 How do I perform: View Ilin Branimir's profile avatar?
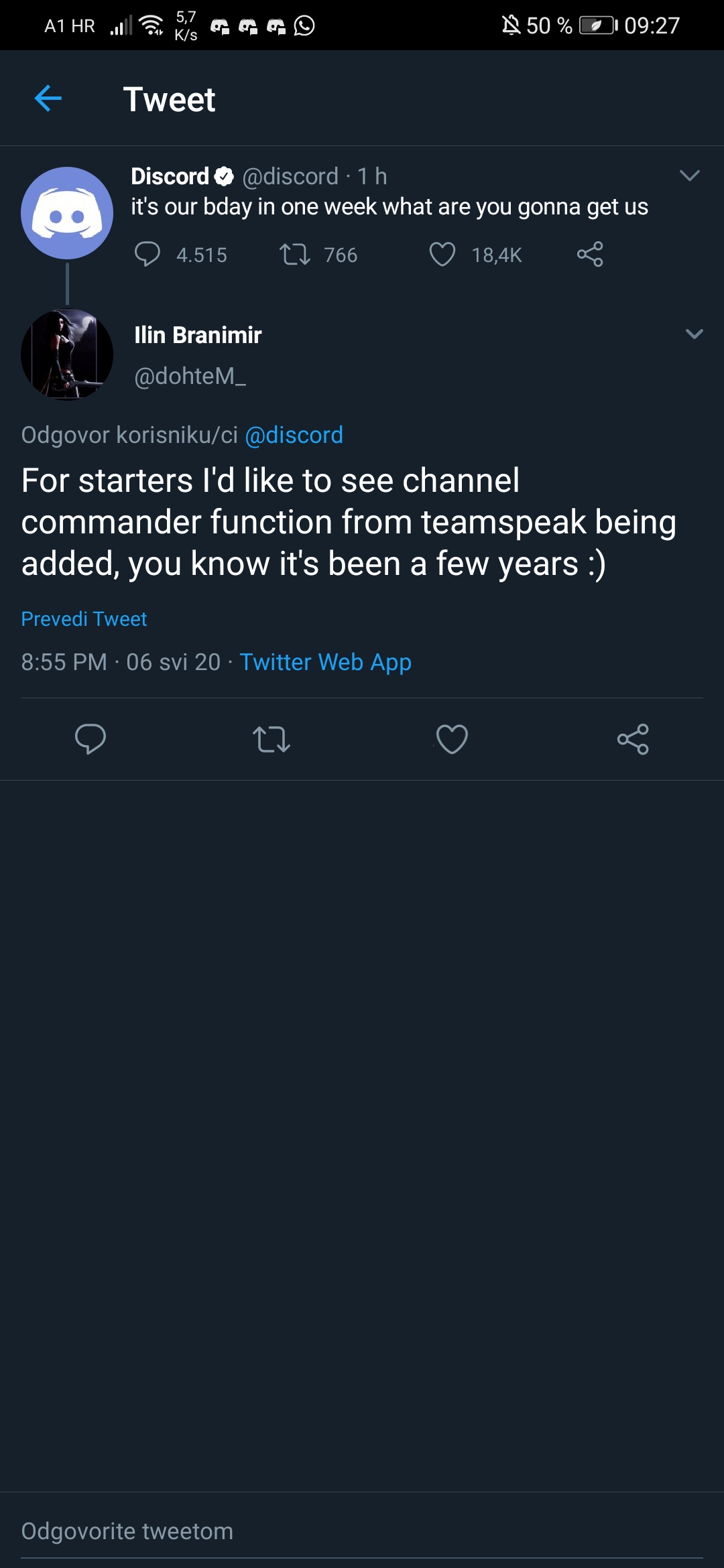67,354
